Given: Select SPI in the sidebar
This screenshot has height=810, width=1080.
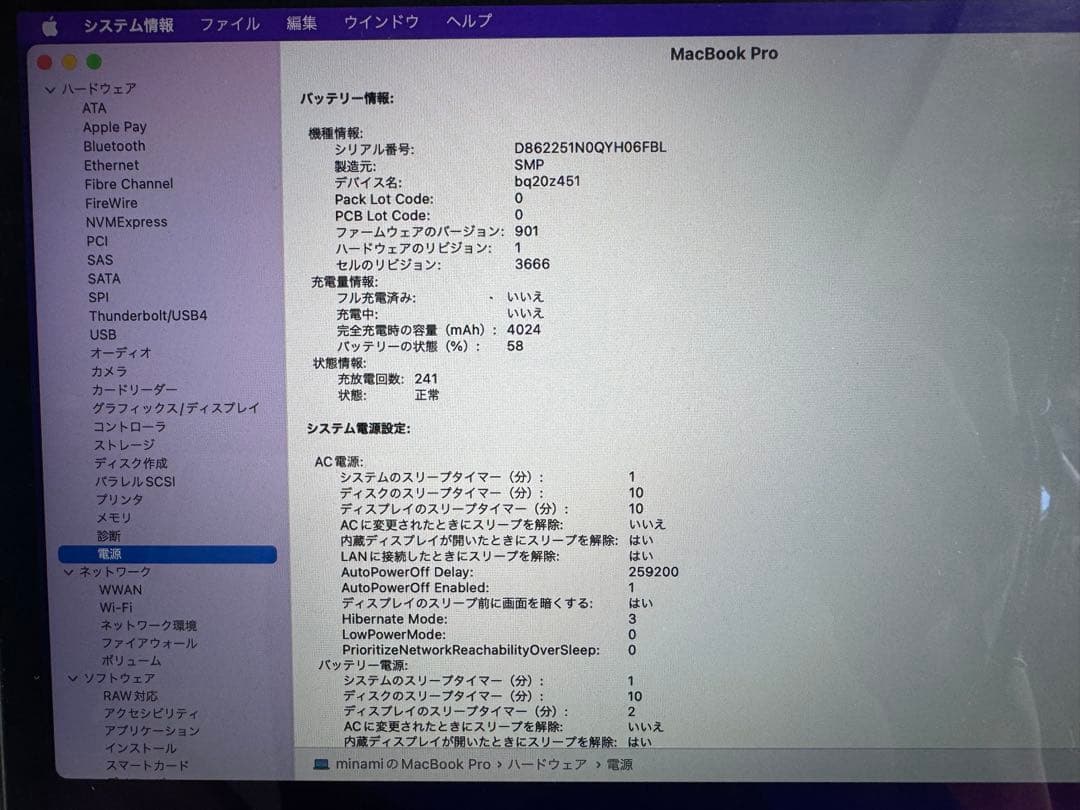Looking at the screenshot, I should coord(98,297).
